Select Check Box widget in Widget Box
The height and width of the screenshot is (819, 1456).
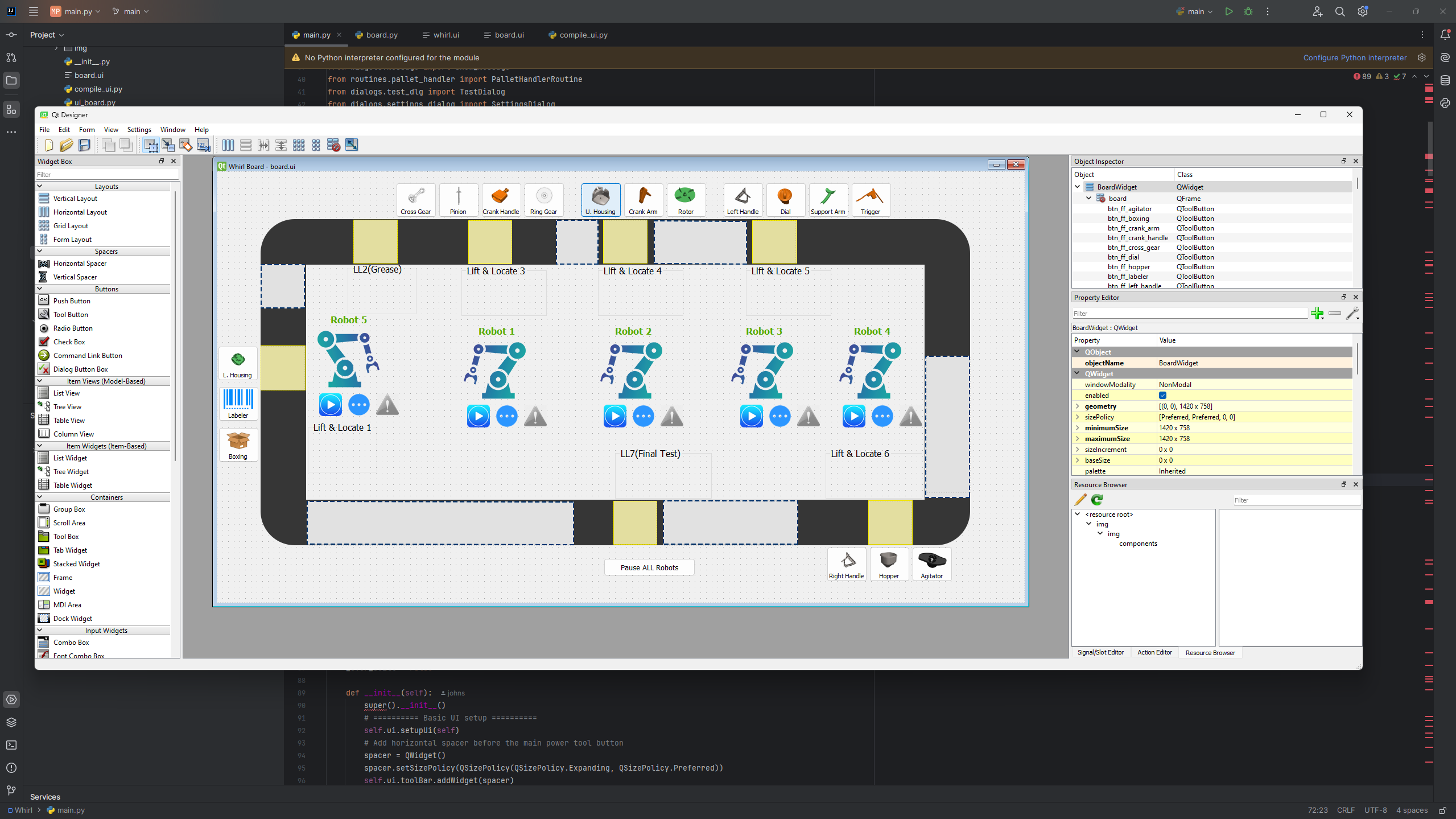pyautogui.click(x=69, y=342)
